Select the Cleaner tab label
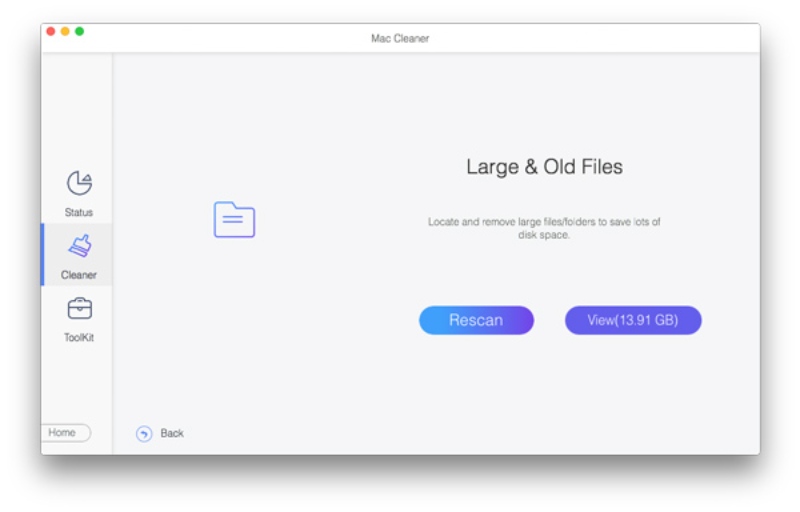 [79, 275]
